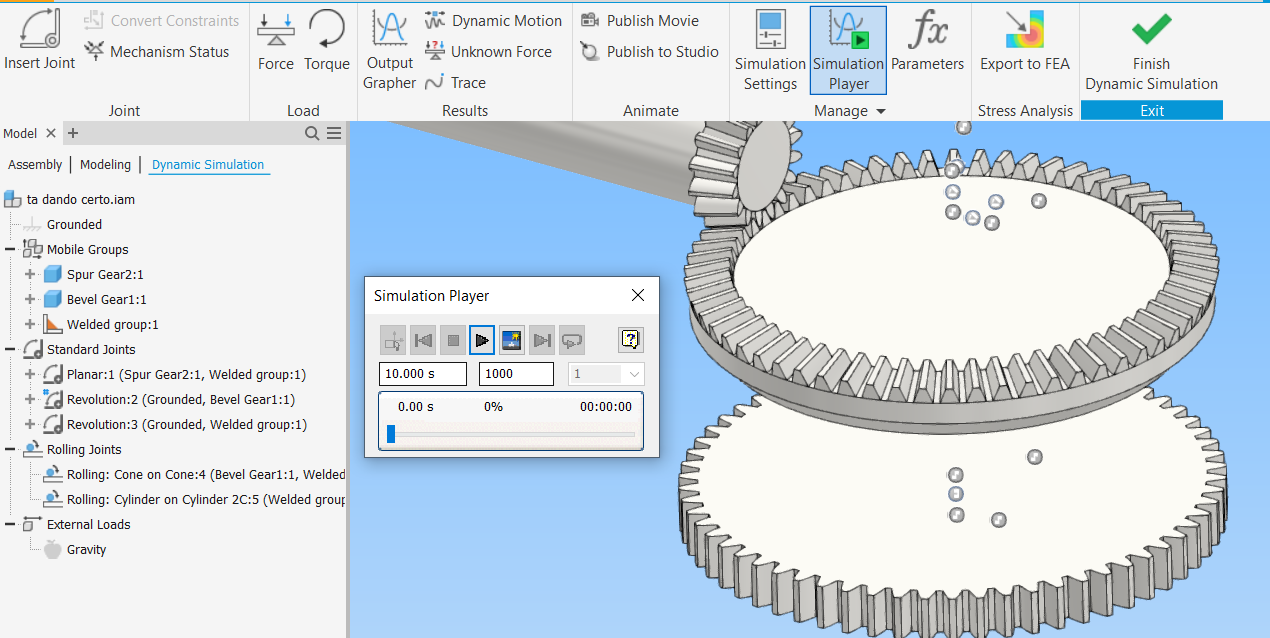Select Bevel Gear1:1 in the tree

pyautogui.click(x=107, y=299)
